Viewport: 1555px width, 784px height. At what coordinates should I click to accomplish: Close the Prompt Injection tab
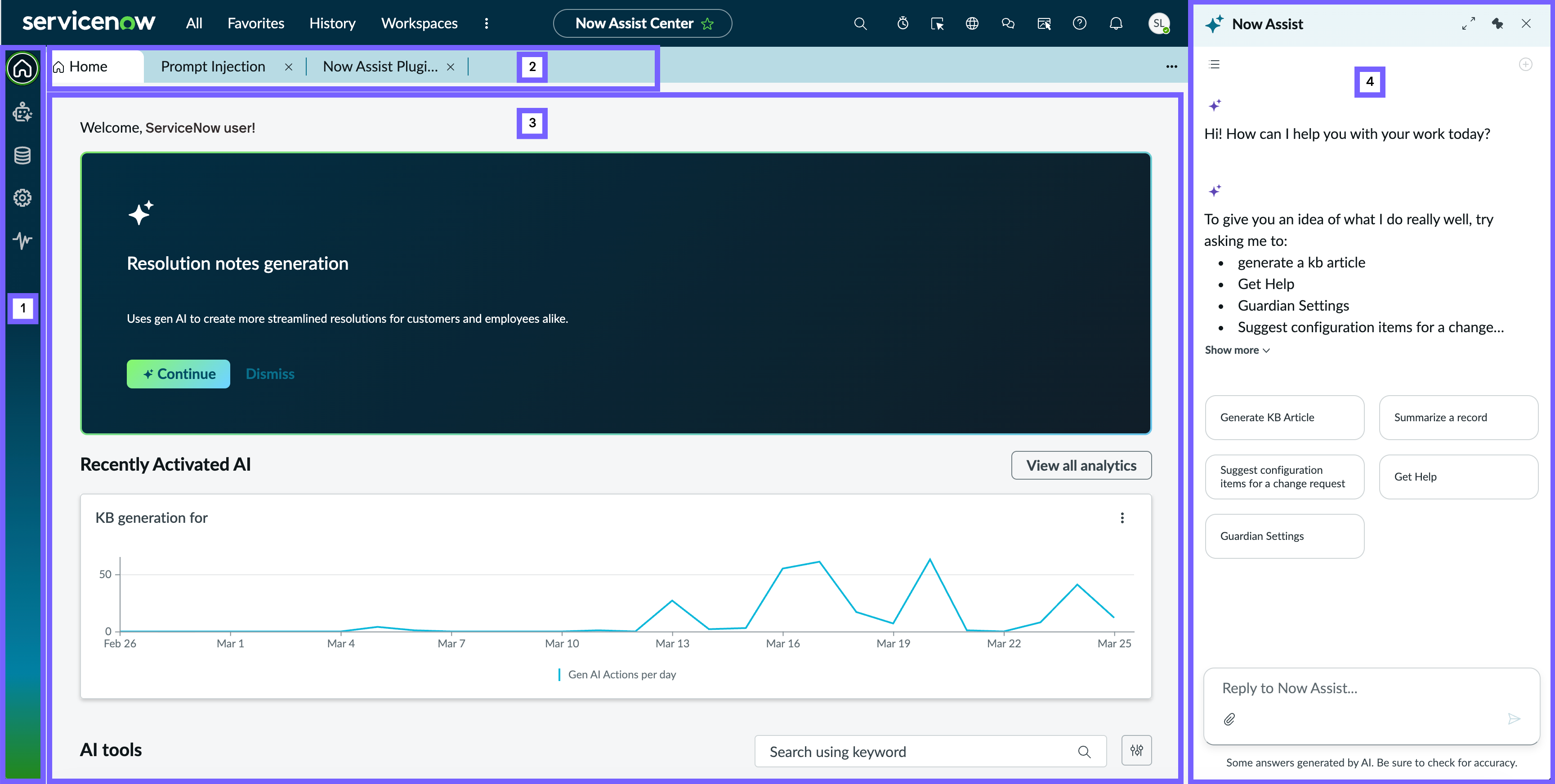tap(289, 67)
